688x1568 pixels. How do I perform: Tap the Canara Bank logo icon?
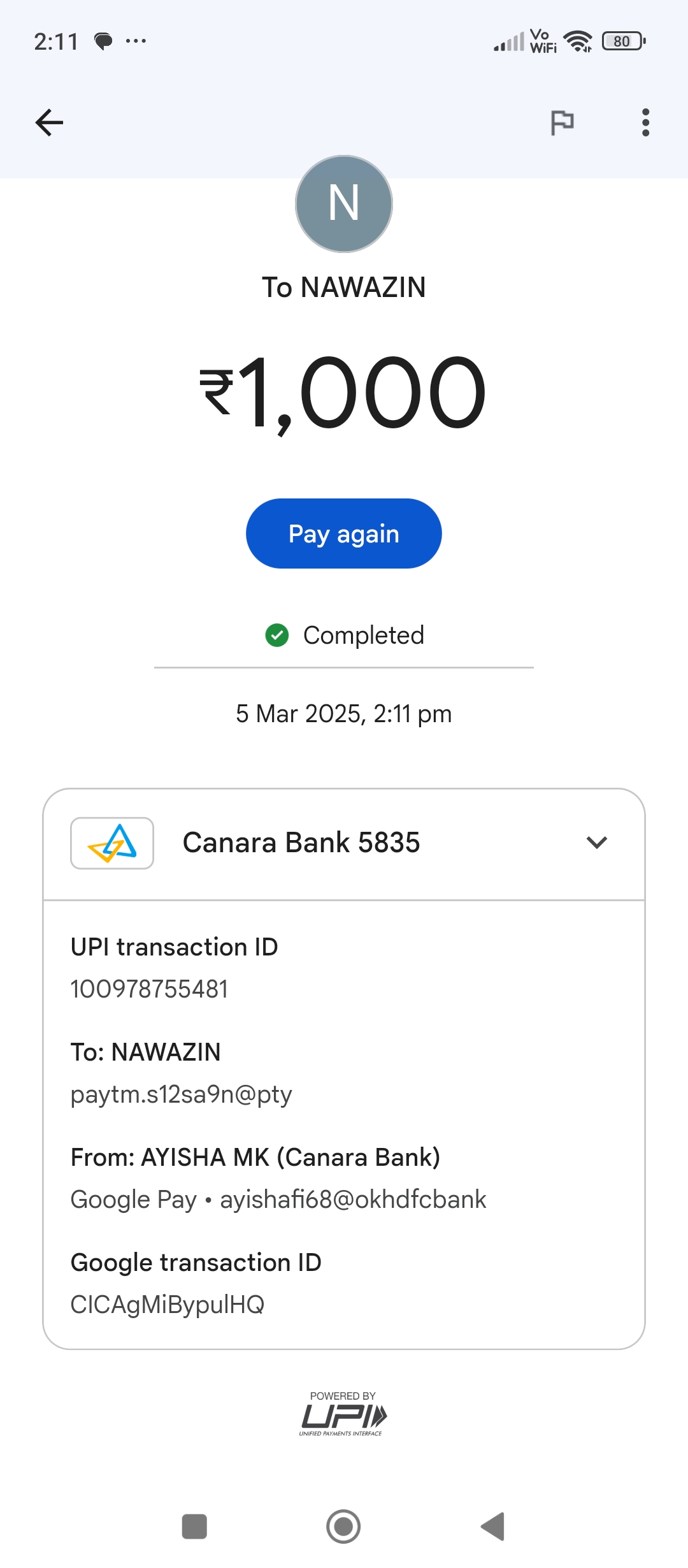coord(112,843)
